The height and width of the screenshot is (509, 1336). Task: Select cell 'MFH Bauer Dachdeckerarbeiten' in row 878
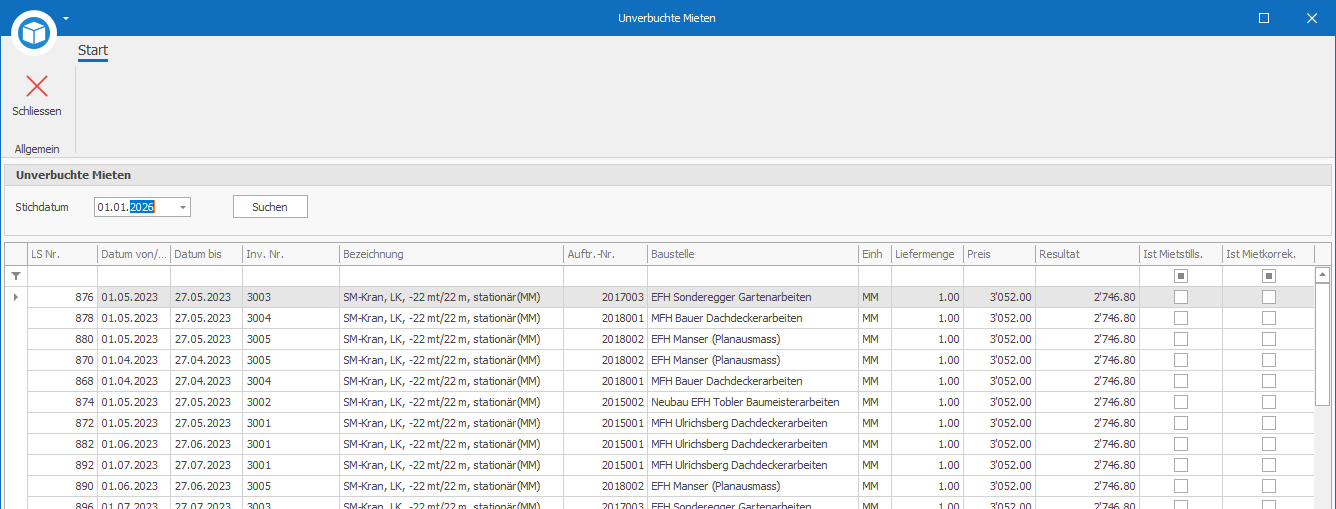[x=752, y=318]
